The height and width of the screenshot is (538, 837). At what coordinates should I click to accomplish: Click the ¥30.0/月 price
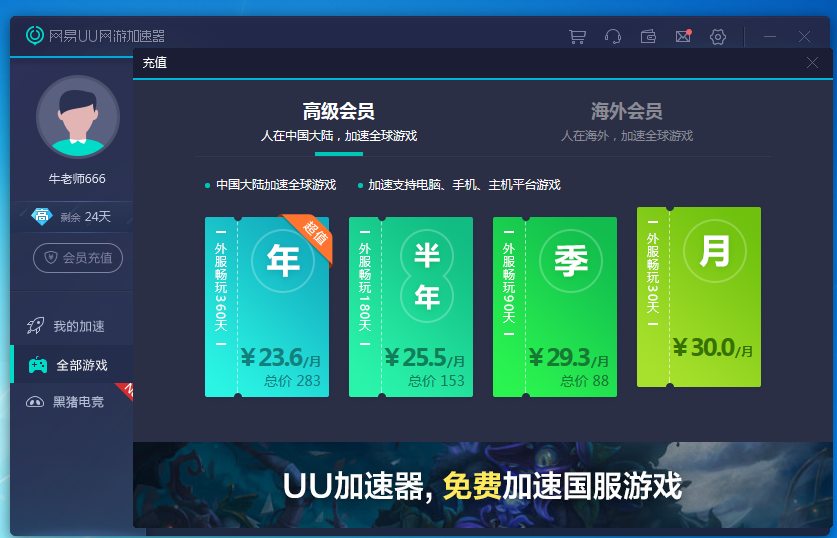713,348
